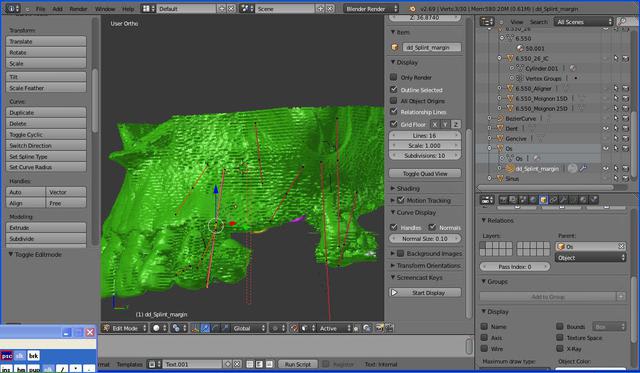Open the Render menu
The height and width of the screenshot is (373, 640).
[78, 9]
